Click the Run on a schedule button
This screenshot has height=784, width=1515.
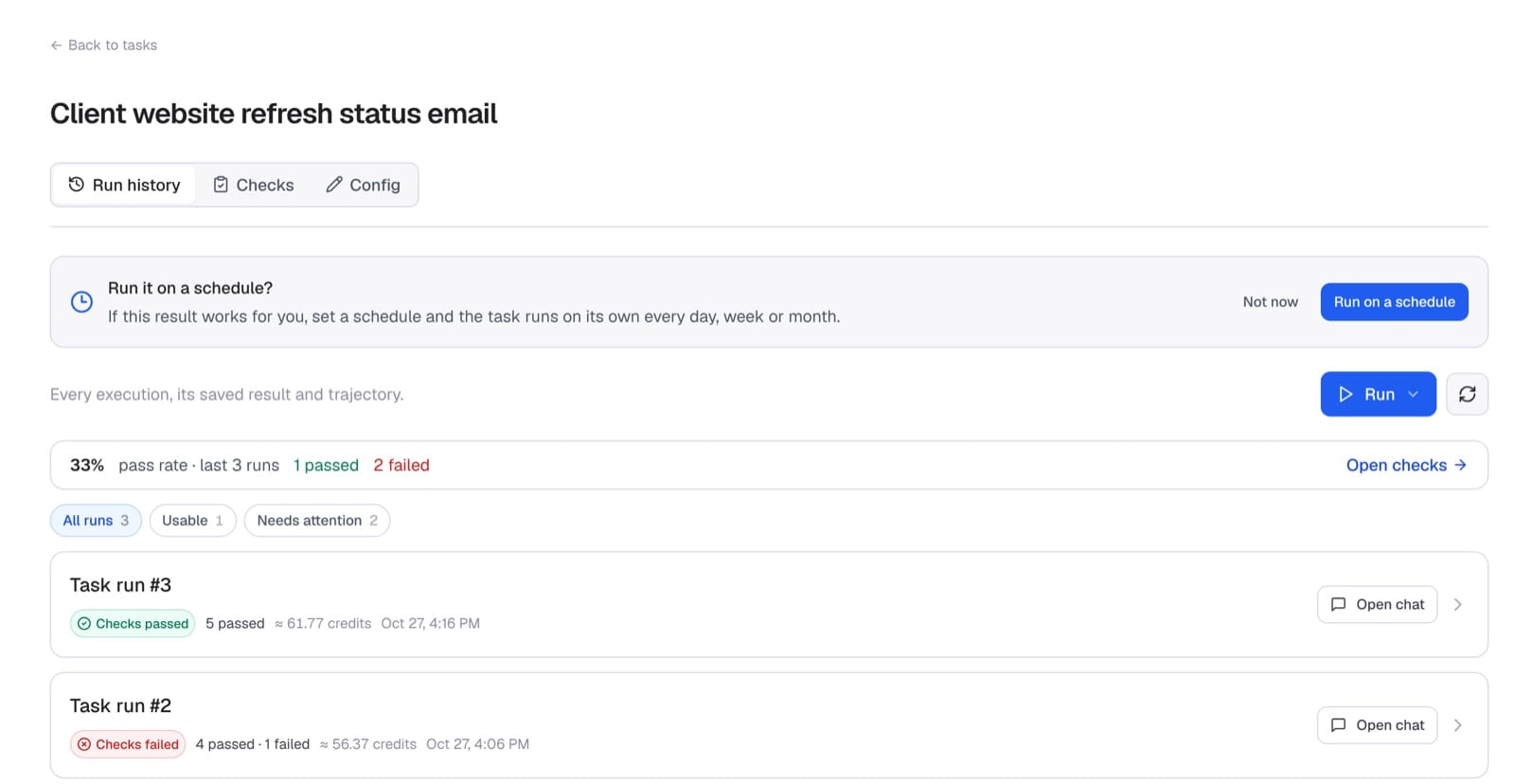(x=1394, y=302)
